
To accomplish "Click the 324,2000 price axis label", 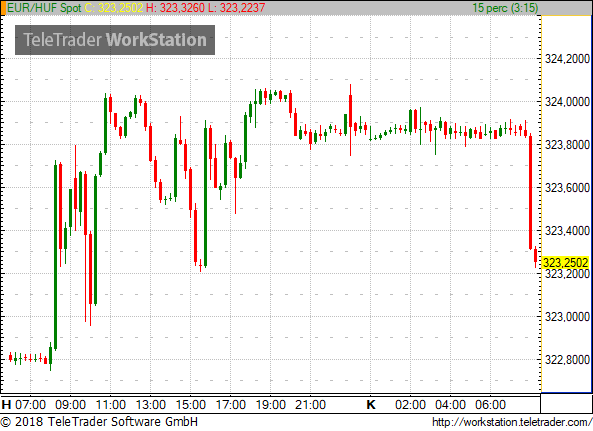I will (x=567, y=59).
